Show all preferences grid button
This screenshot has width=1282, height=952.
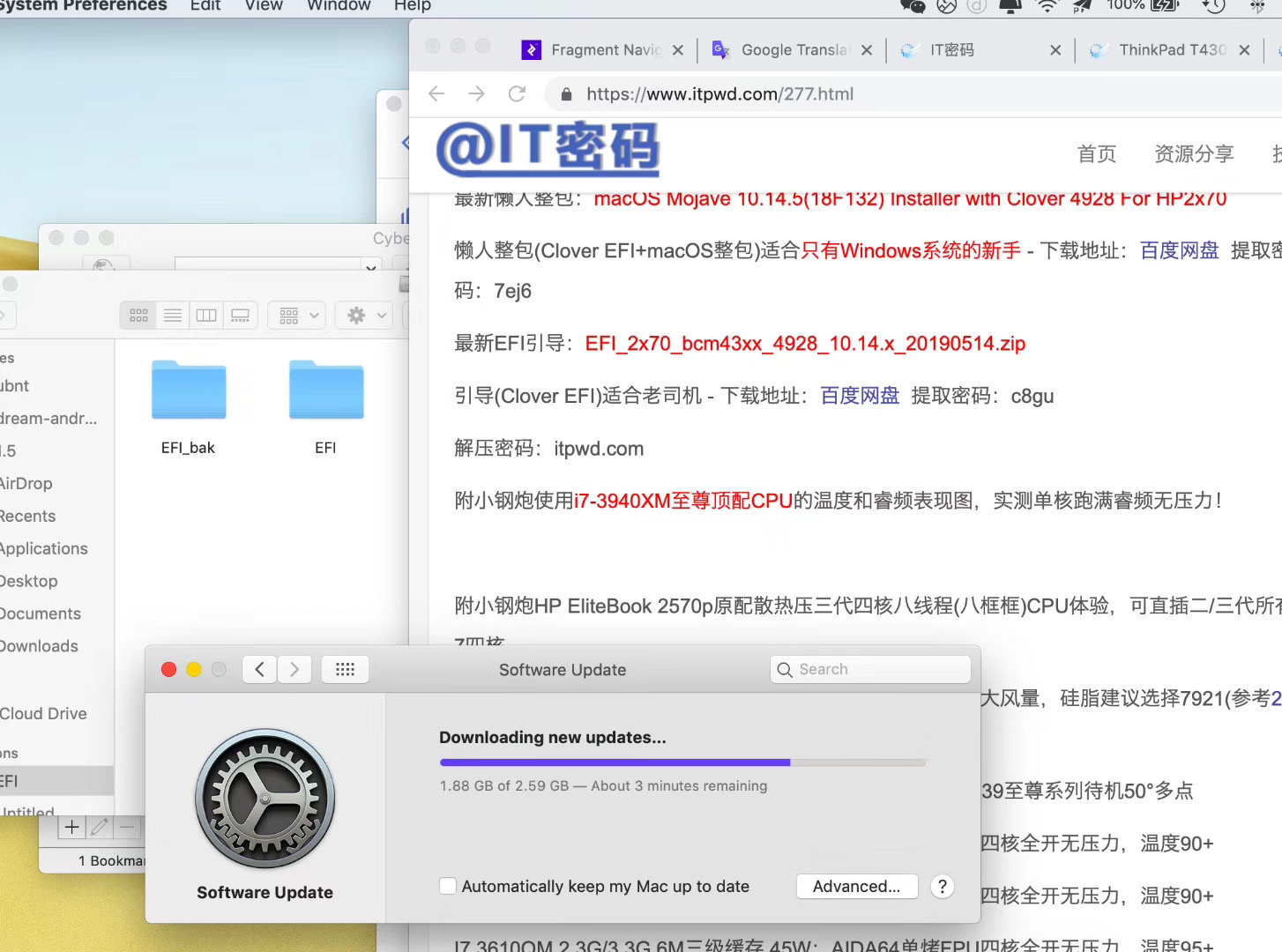[x=346, y=670]
